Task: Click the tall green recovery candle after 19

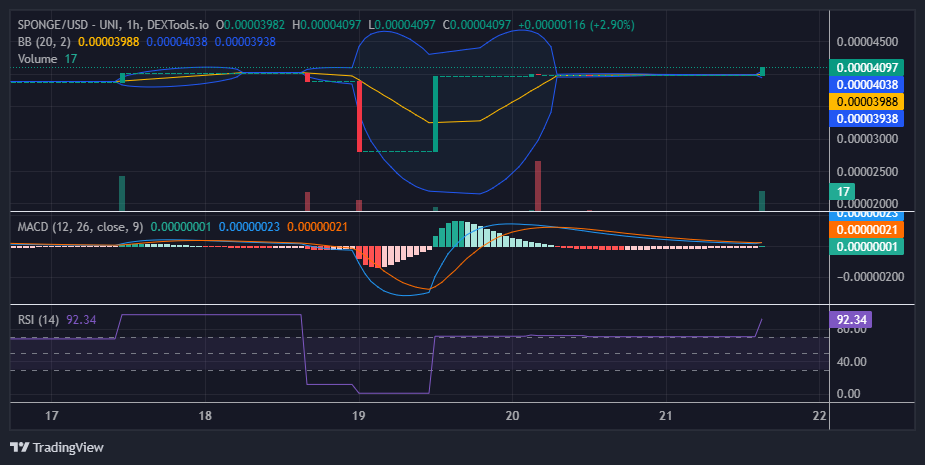Action: 435,114
